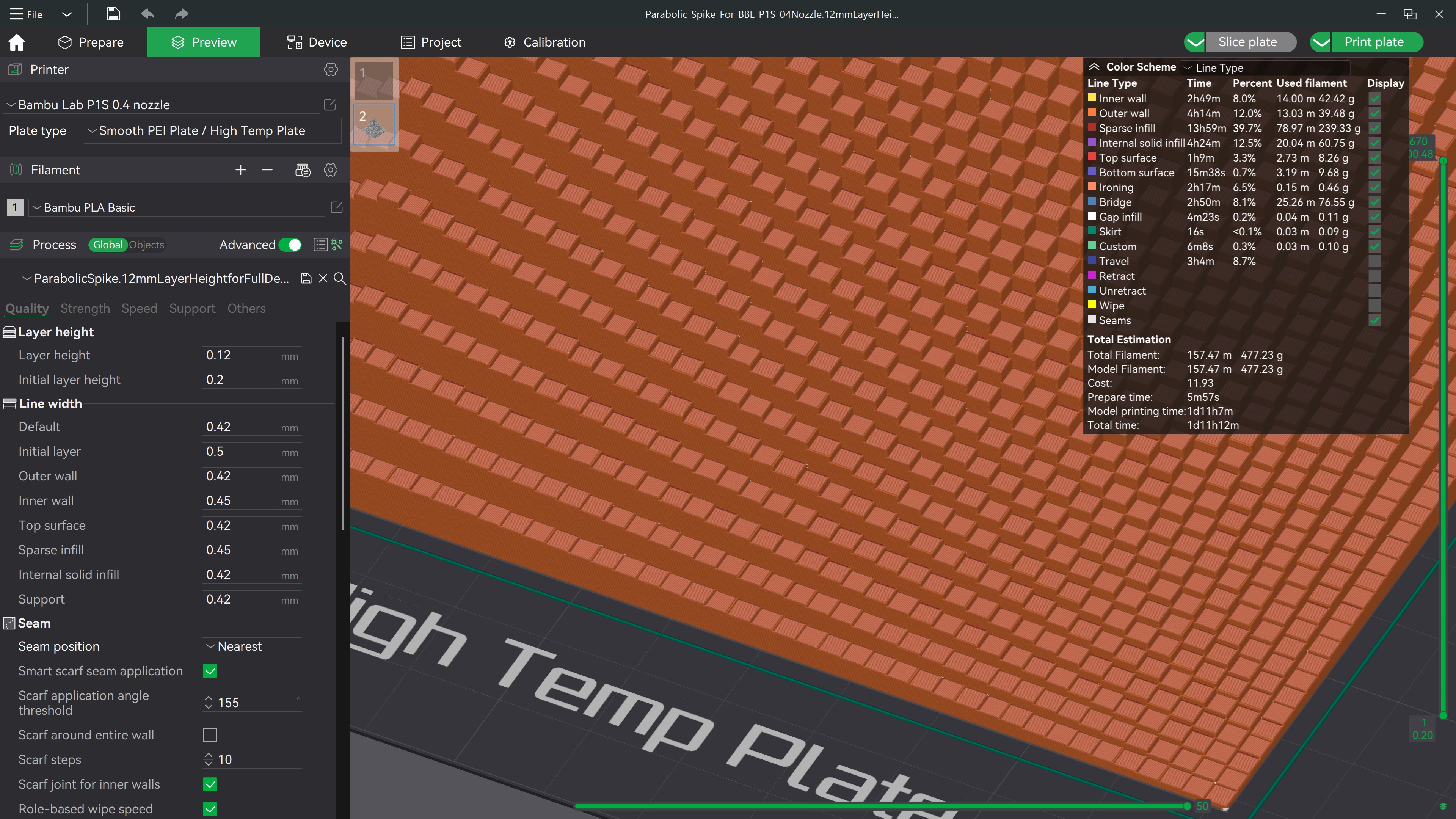Open the Calibration tab
The image size is (1456, 819).
(544, 42)
